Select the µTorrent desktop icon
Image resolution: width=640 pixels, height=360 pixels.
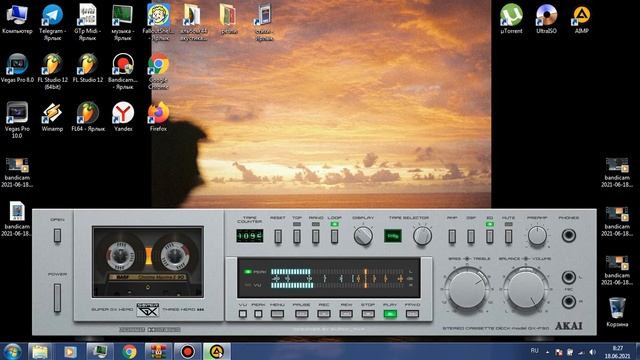point(511,19)
